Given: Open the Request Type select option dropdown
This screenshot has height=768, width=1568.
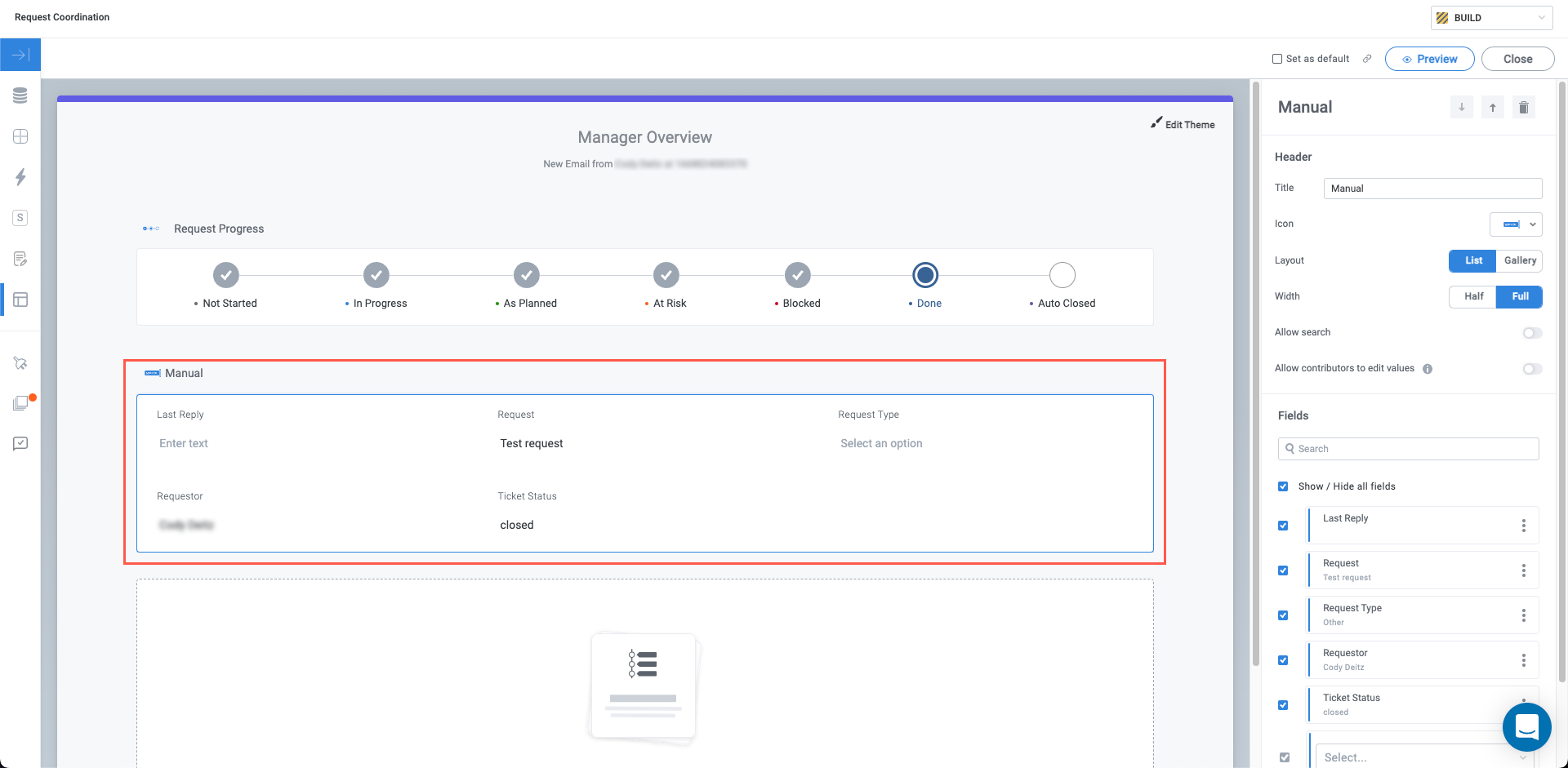Looking at the screenshot, I should click(881, 443).
